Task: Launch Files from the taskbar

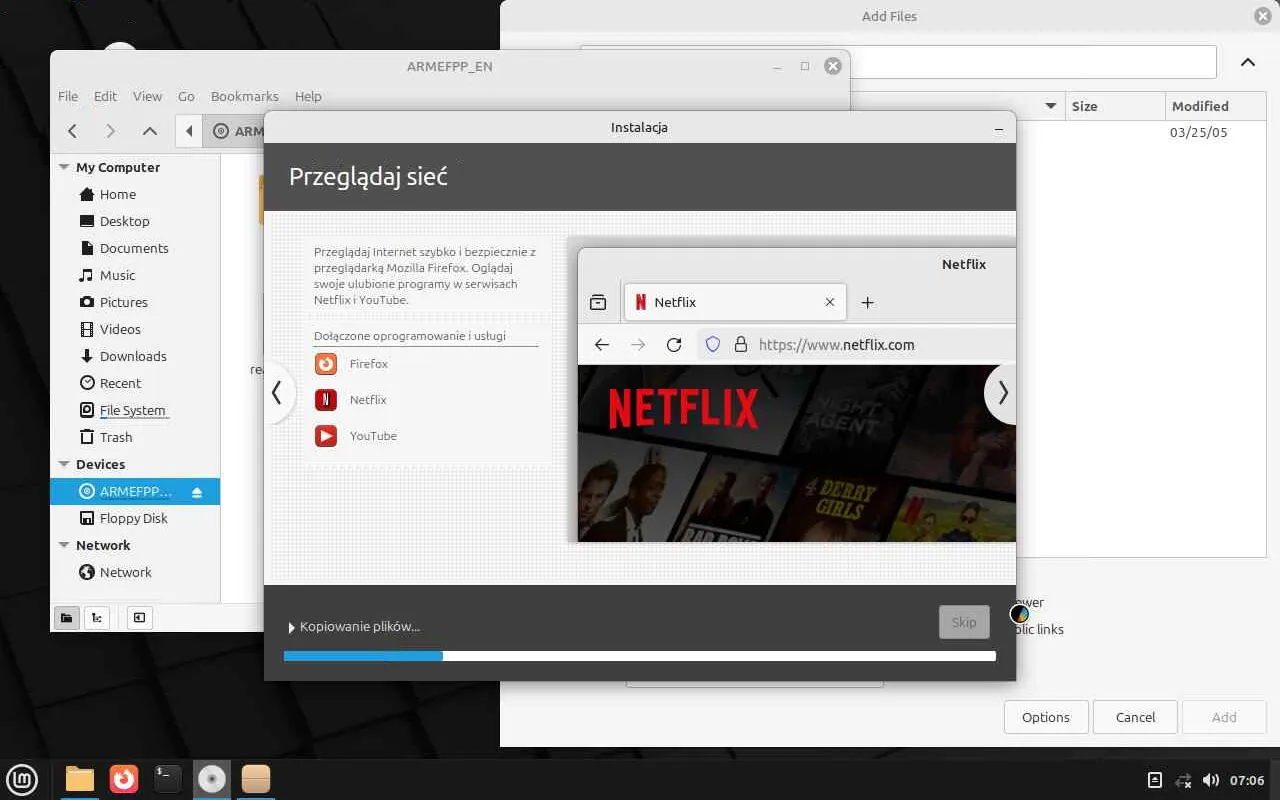Action: (x=79, y=778)
